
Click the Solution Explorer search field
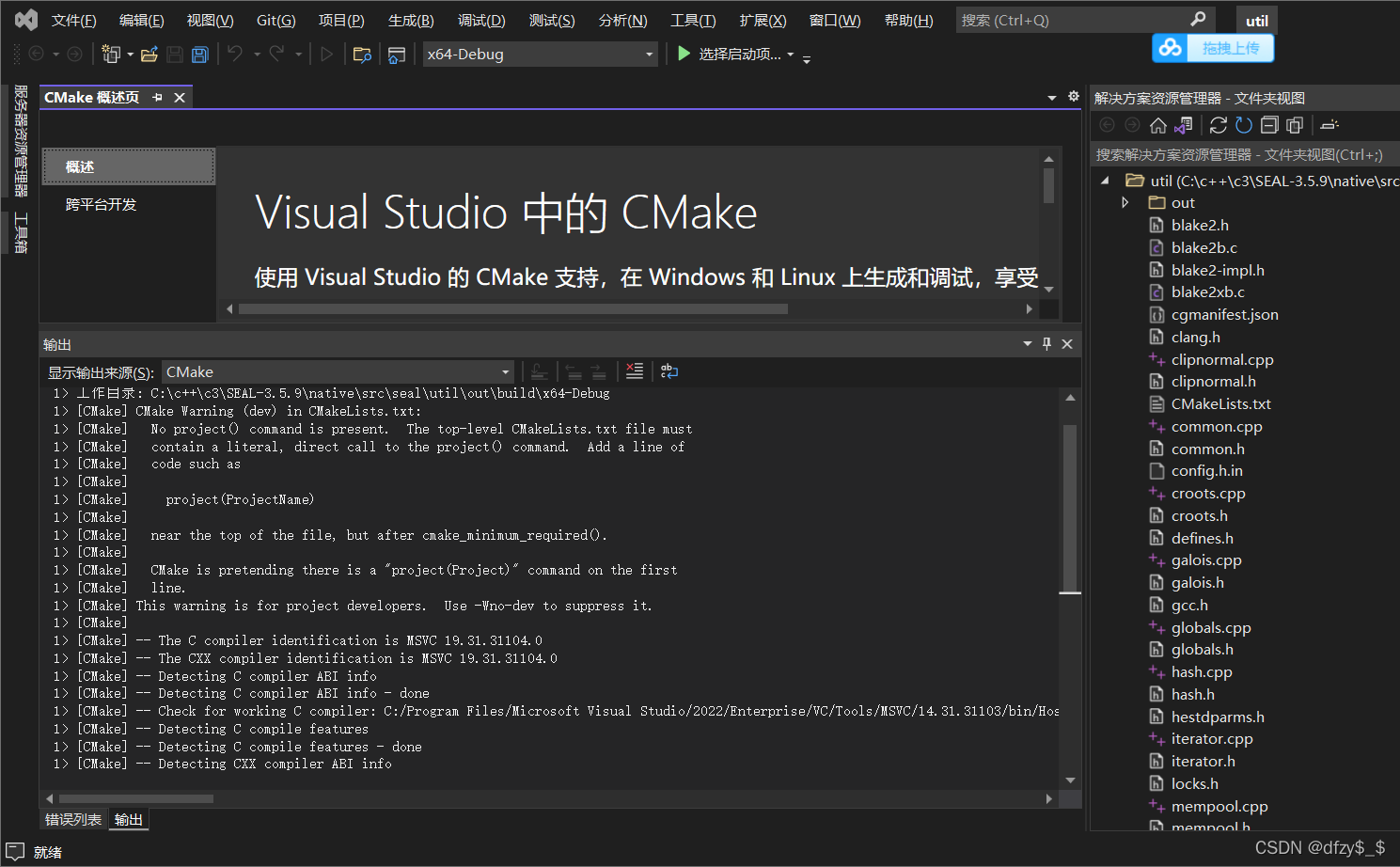click(1245, 154)
